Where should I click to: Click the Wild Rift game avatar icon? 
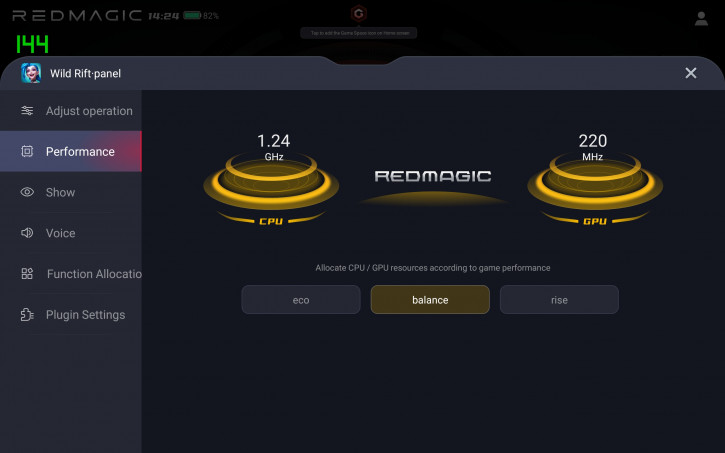click(x=31, y=73)
